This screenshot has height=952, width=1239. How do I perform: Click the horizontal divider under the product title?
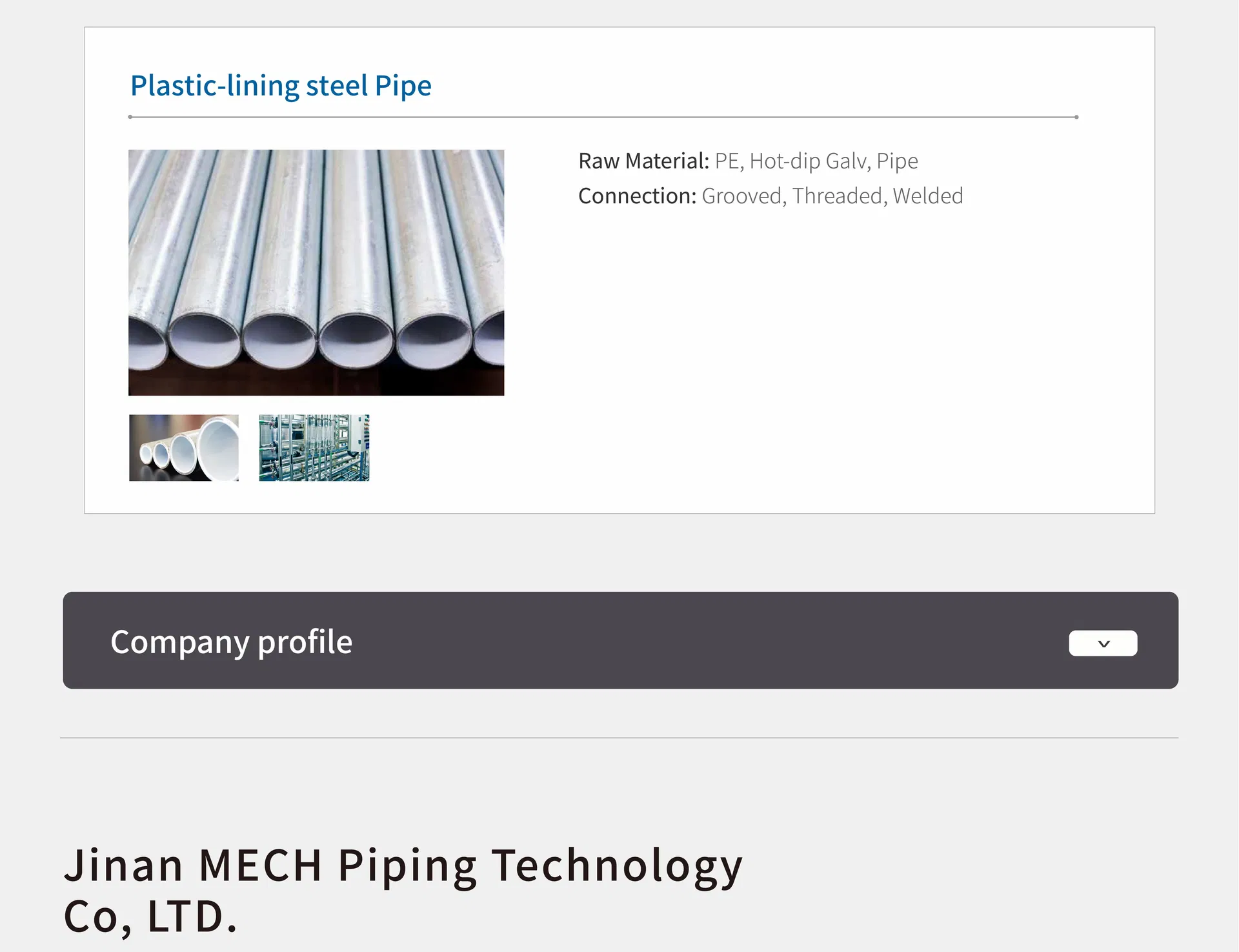tap(603, 117)
